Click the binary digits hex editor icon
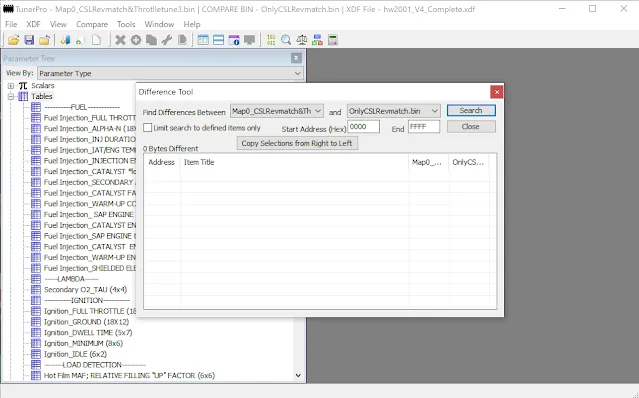Image resolution: width=639 pixels, height=398 pixels. 271,40
